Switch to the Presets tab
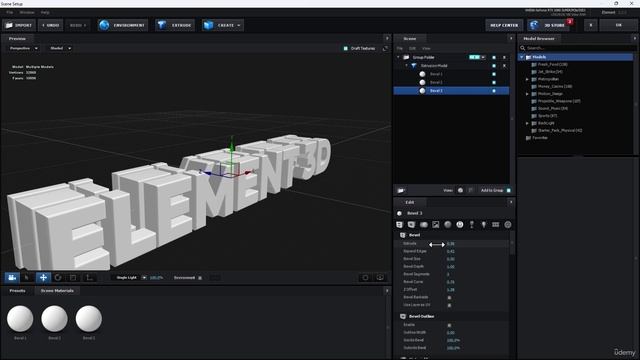640x360 pixels. tap(18, 291)
